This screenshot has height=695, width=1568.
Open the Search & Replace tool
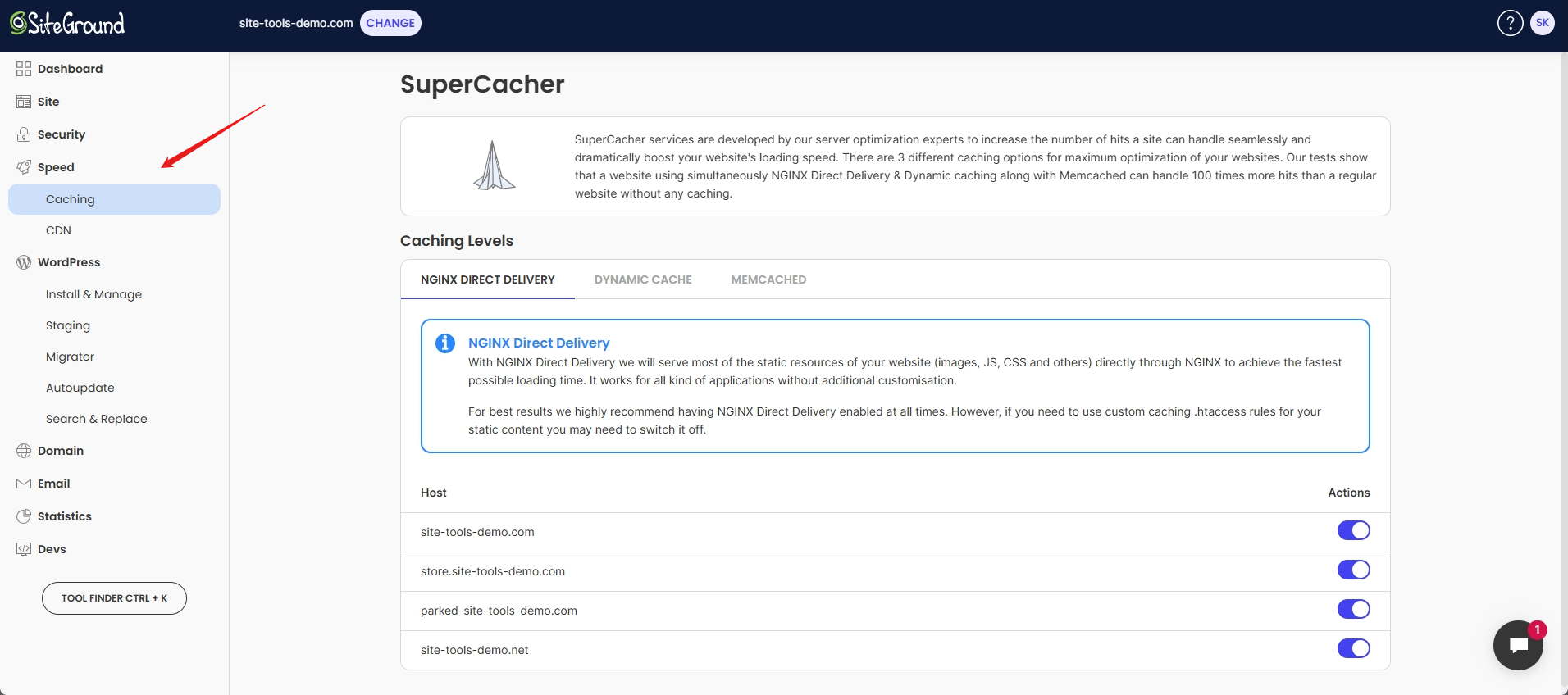tap(114, 419)
